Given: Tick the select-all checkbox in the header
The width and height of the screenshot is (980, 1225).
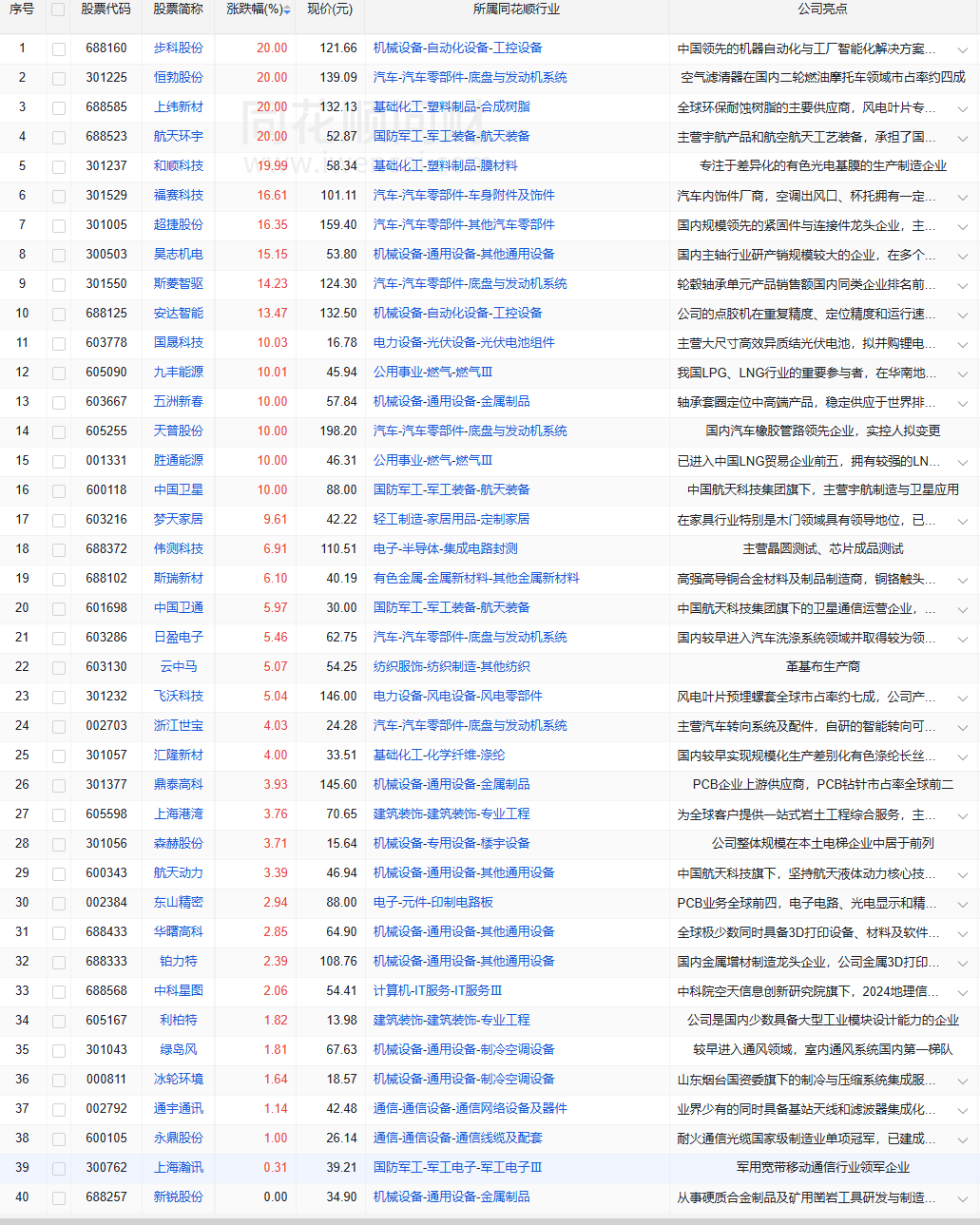Looking at the screenshot, I should [58, 10].
